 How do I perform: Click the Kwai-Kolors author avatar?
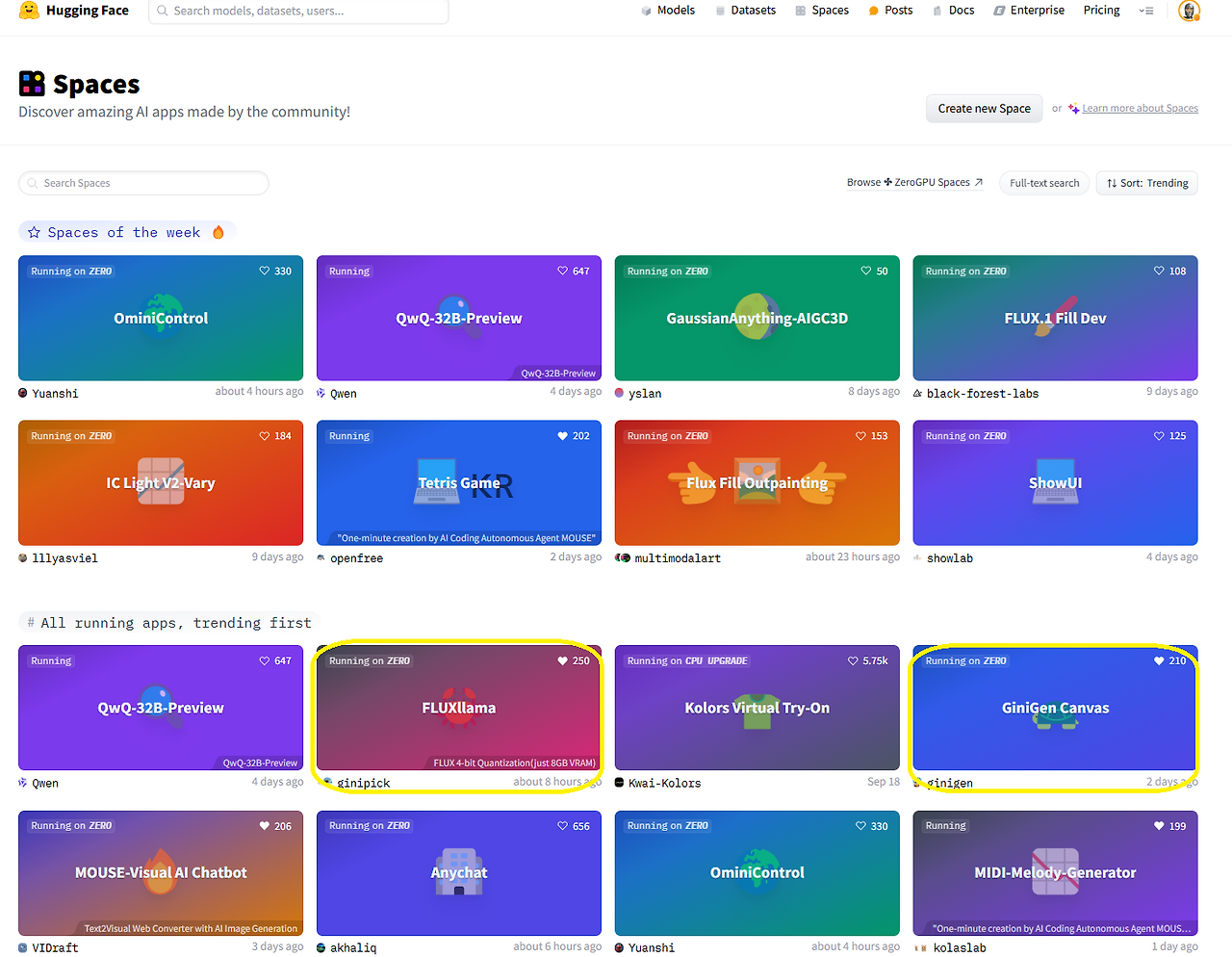[619, 783]
